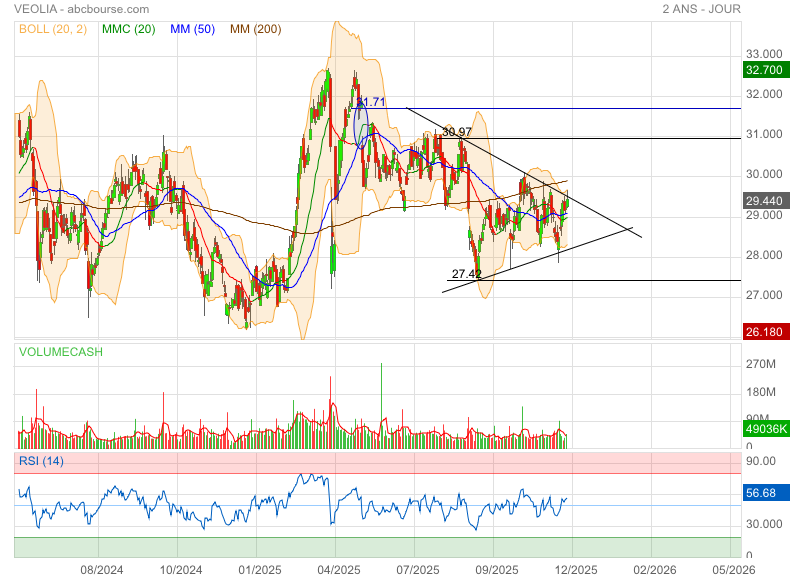Click the 30.97 horizontal level annotation
The image size is (790, 580).
click(x=456, y=132)
